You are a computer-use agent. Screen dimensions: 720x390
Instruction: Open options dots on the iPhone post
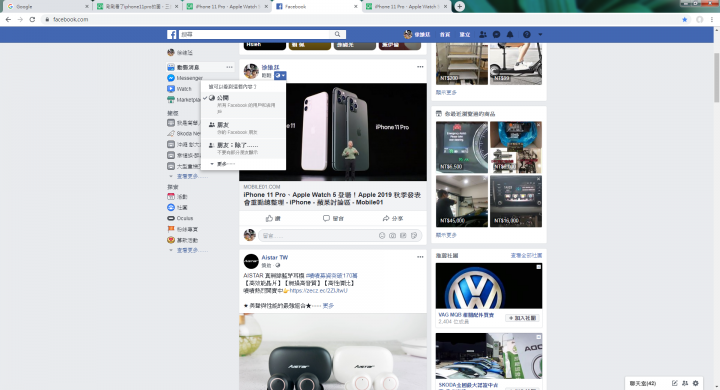tap(420, 67)
